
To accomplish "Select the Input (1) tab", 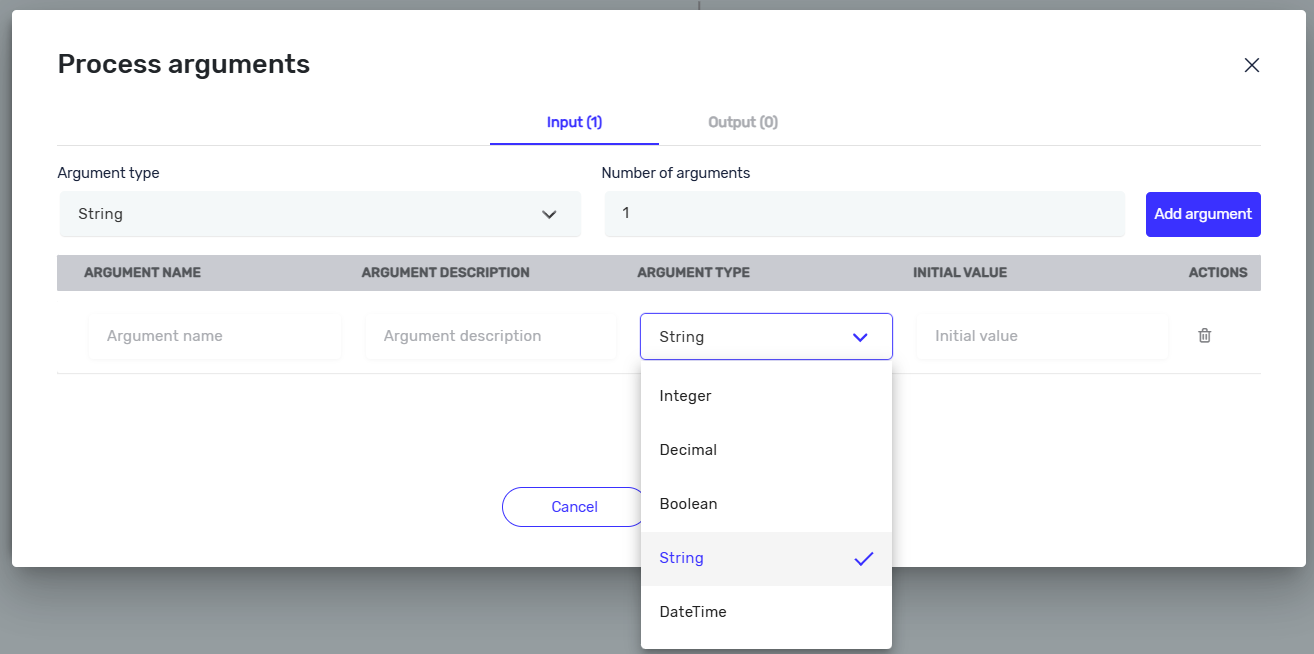I will coord(574,122).
